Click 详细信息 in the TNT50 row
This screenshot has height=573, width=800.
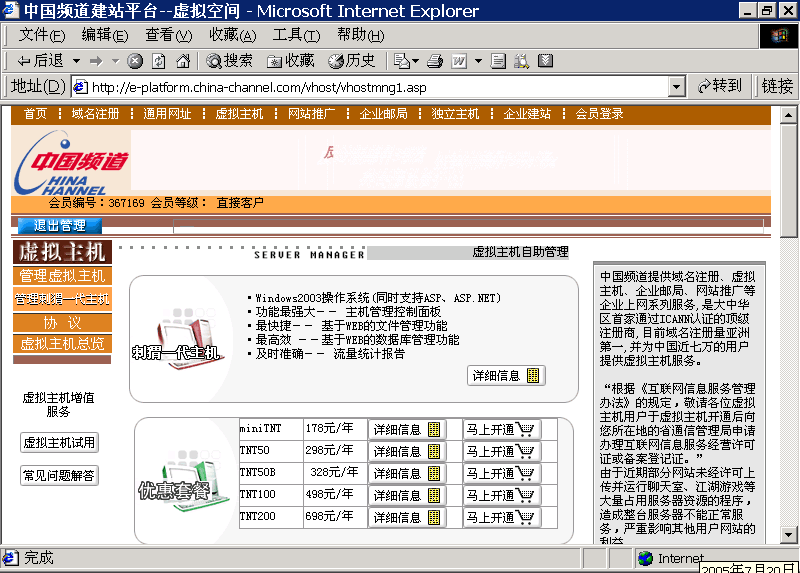point(407,452)
